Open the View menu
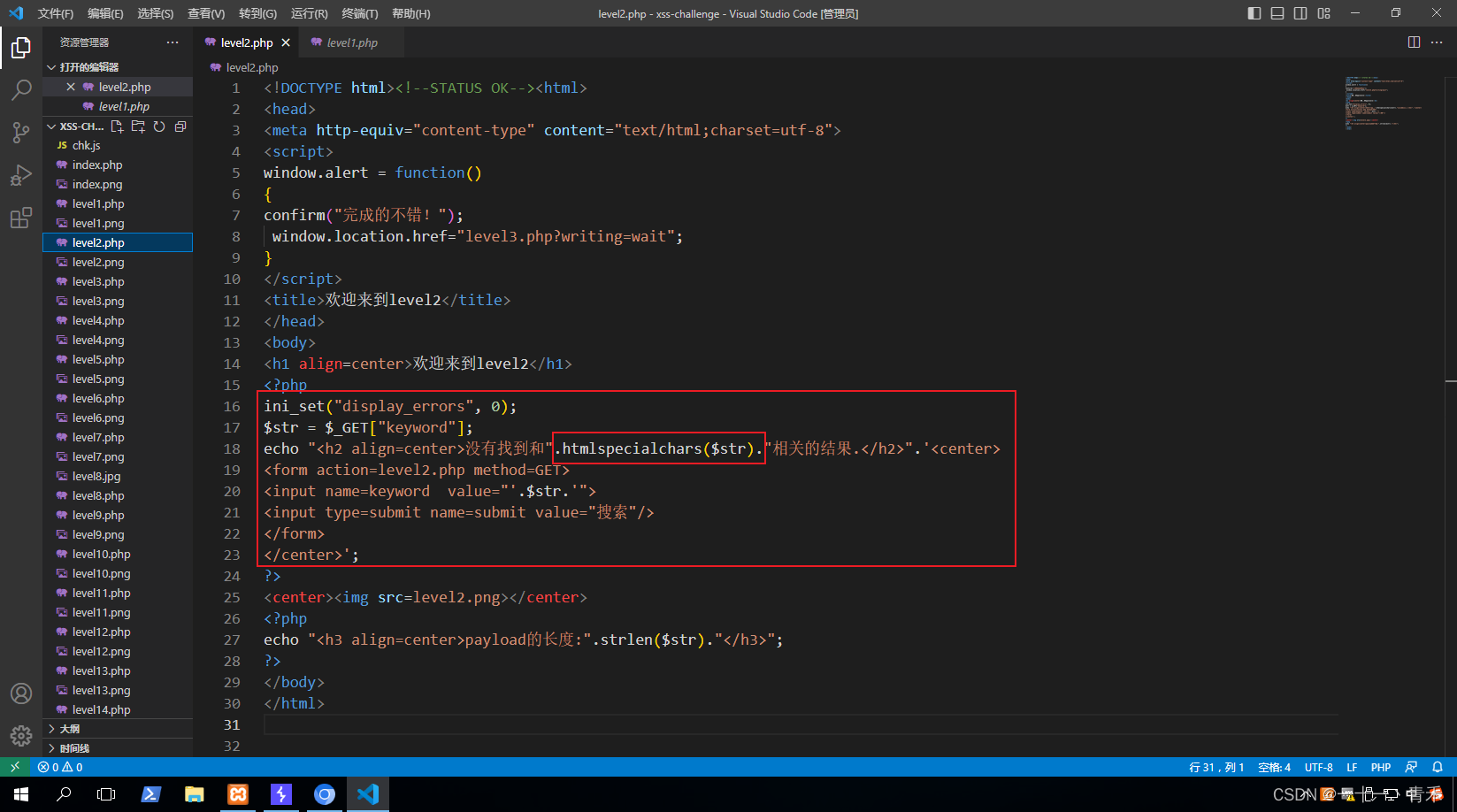This screenshot has height=812, width=1457. pyautogui.click(x=206, y=13)
